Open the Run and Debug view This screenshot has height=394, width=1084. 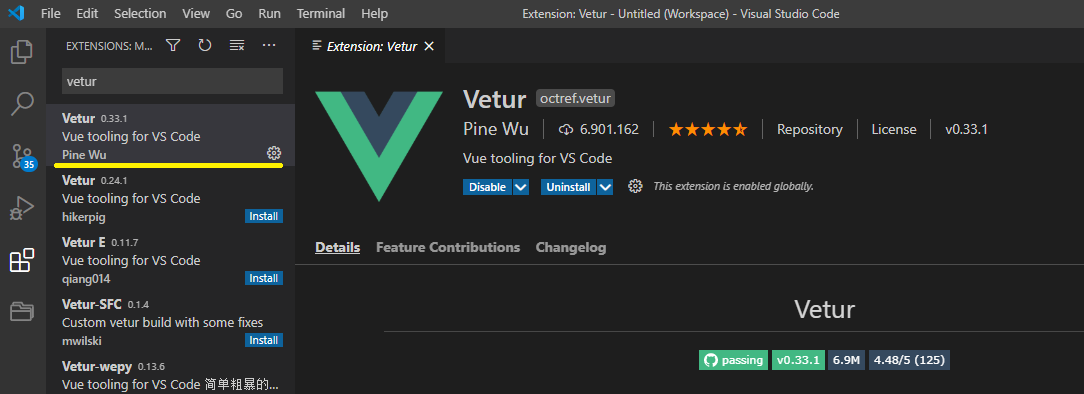click(22, 208)
